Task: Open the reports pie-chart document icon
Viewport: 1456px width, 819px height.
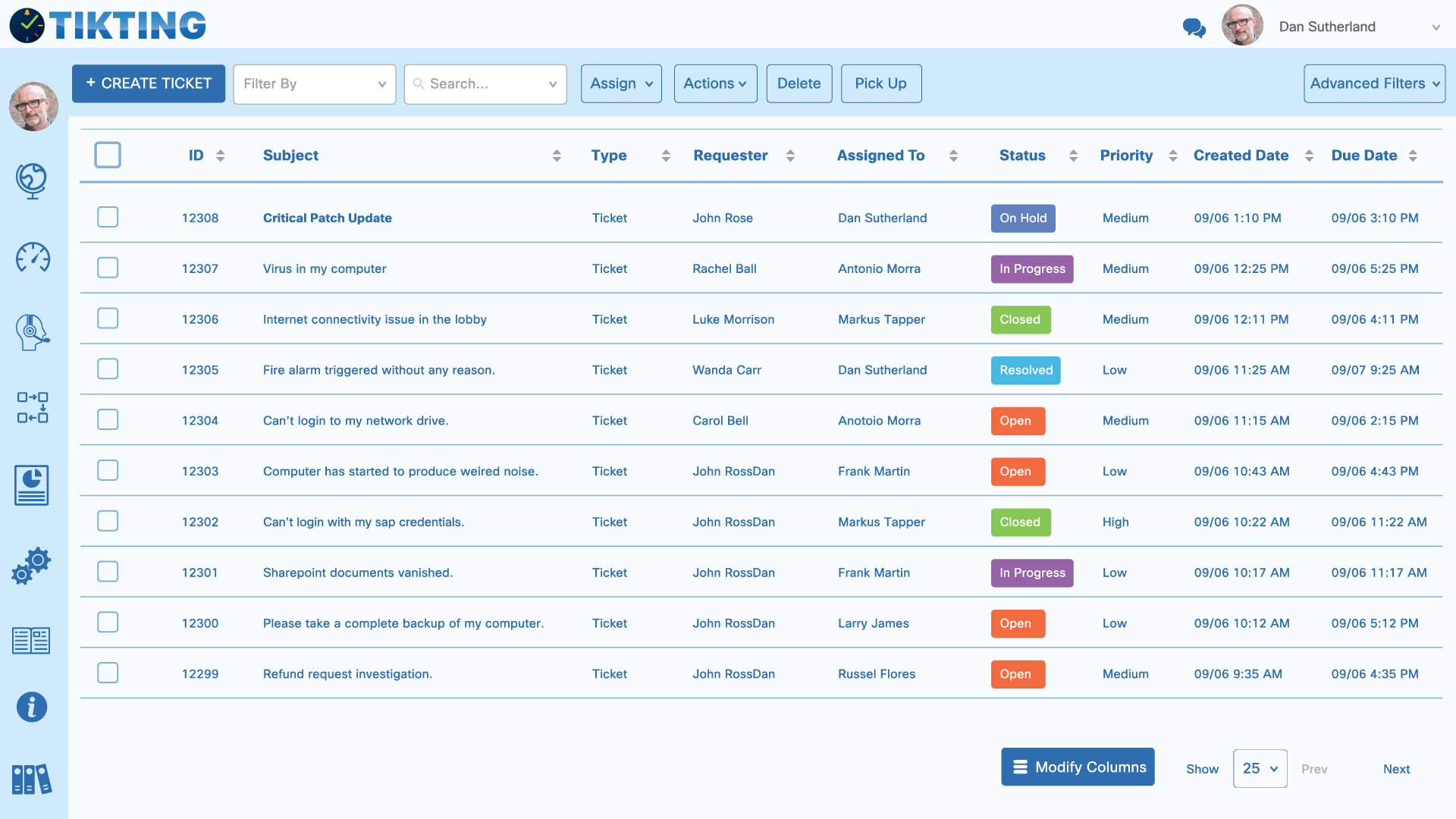Action: [x=32, y=485]
